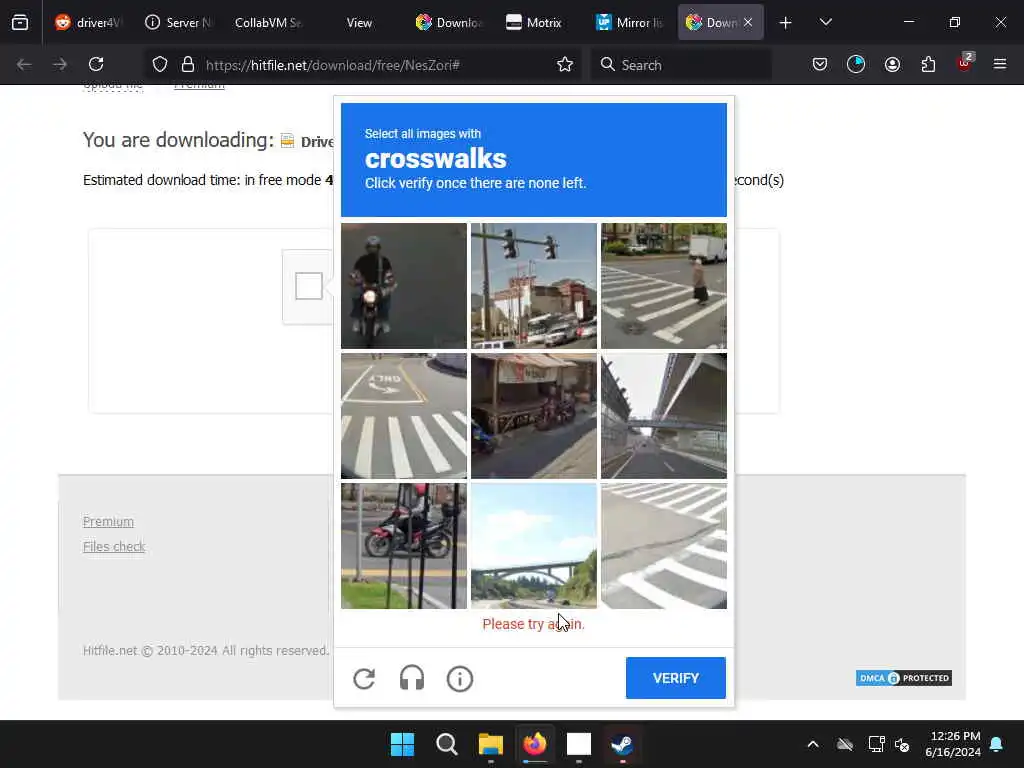Click the captcha reload challenge icon
This screenshot has width=1024, height=768.
click(x=364, y=679)
